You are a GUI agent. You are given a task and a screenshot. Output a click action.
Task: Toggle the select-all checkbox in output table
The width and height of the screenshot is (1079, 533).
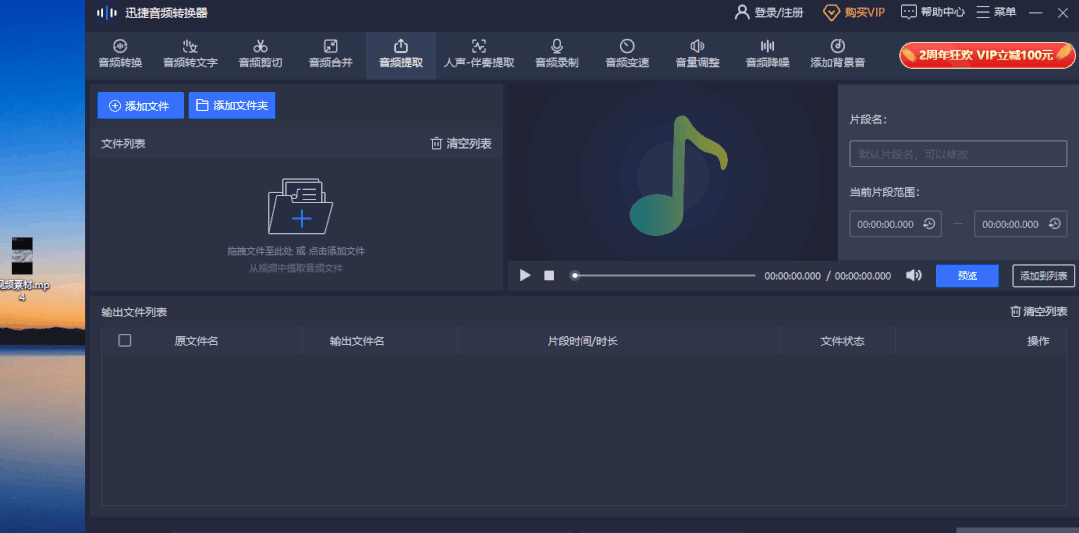[125, 340]
